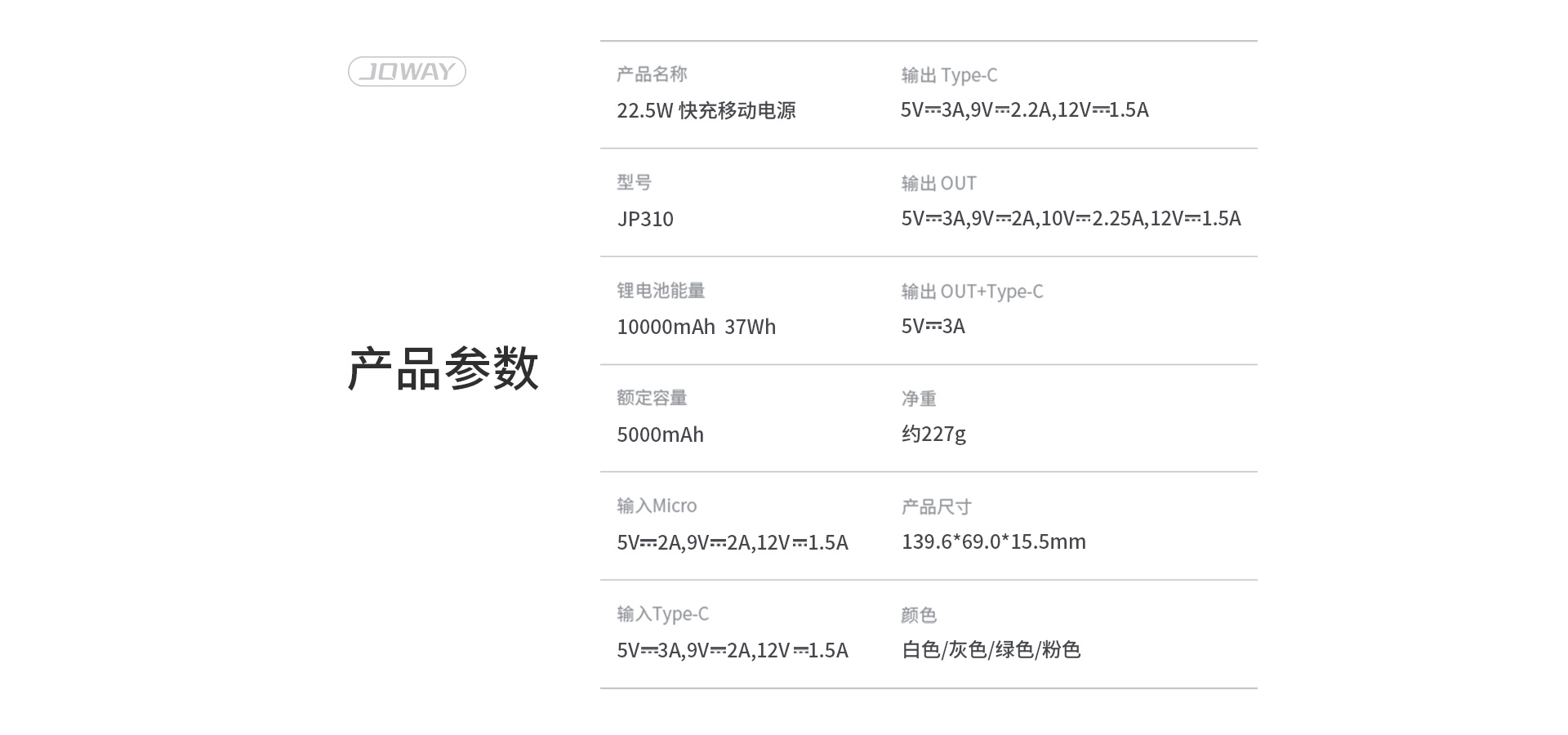Click the JOWAY logo
The height and width of the screenshot is (735, 1568).
407,72
